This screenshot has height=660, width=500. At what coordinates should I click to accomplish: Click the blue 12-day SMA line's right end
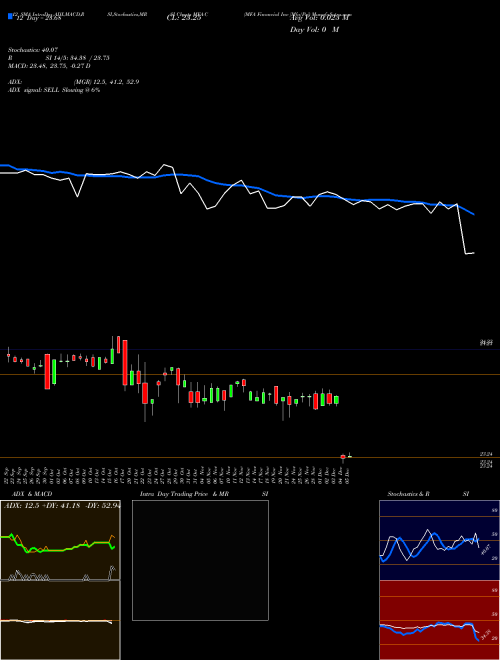pyautogui.click(x=473, y=214)
